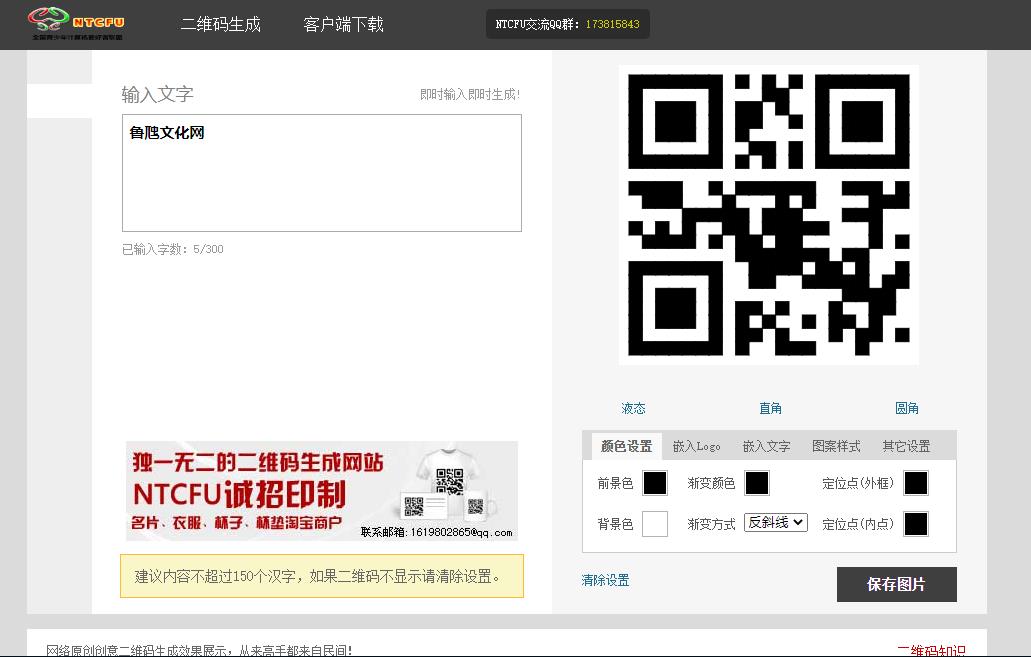1031x657 pixels.
Task: Pick the 前景色 color swatch
Action: coord(655,483)
